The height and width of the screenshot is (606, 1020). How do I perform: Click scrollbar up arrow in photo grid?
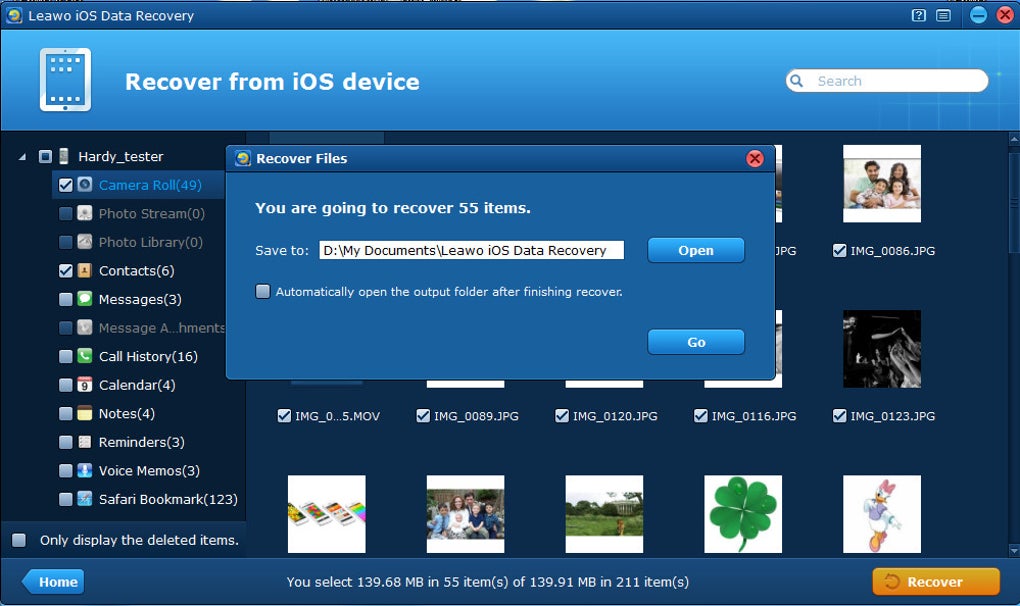pos(1014,138)
